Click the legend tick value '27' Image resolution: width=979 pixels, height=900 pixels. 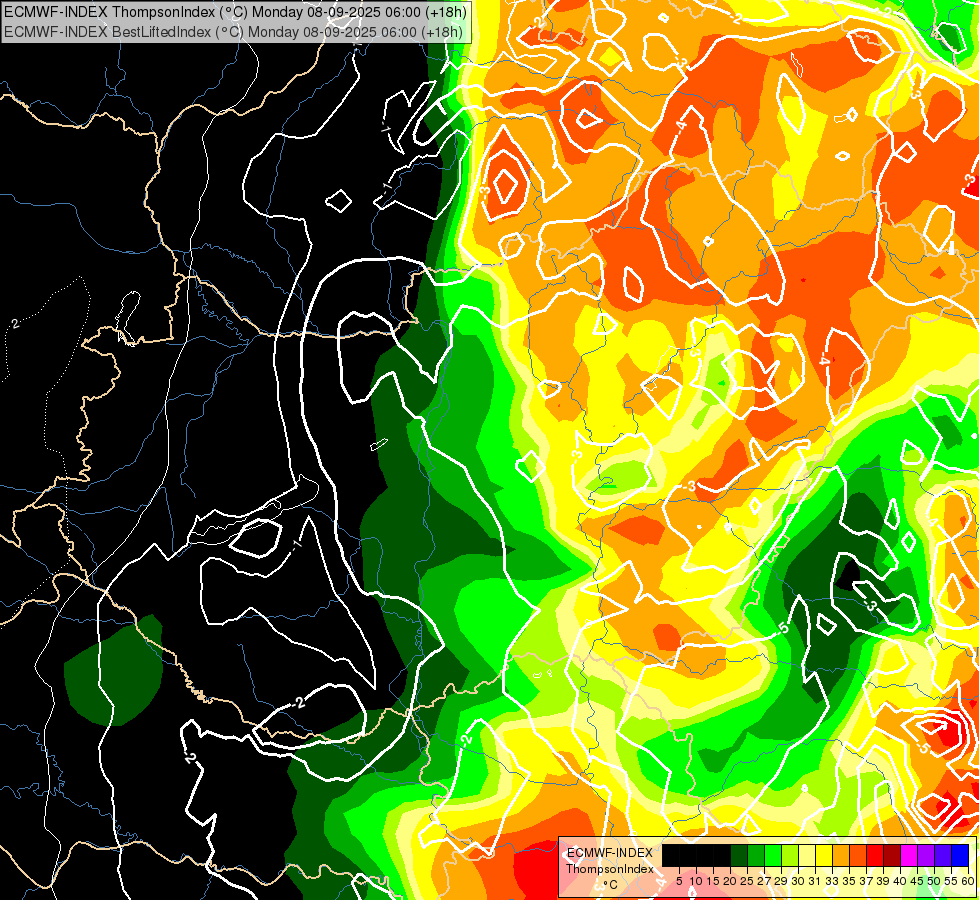pos(765,881)
